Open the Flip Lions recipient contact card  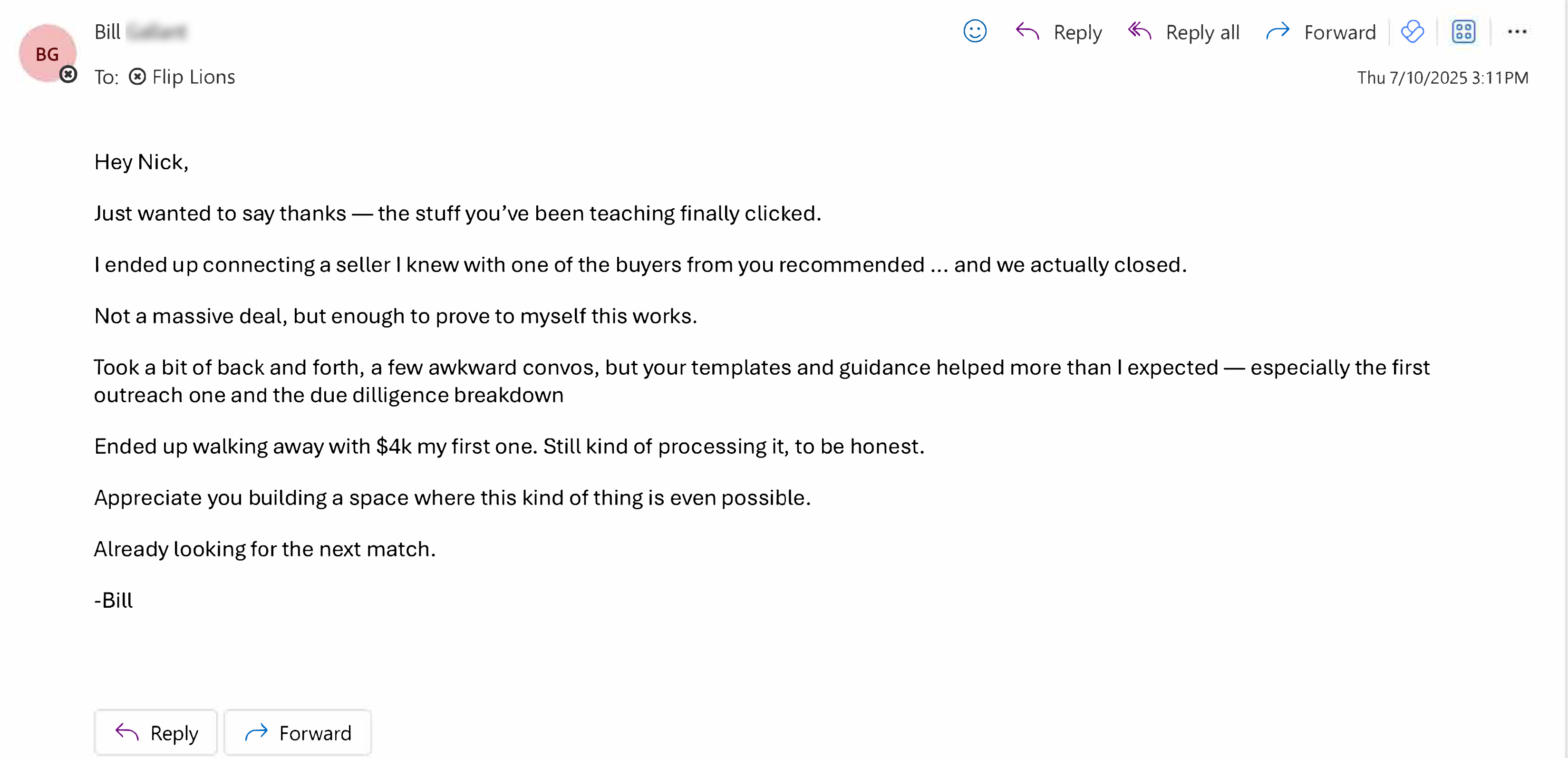pos(193,77)
